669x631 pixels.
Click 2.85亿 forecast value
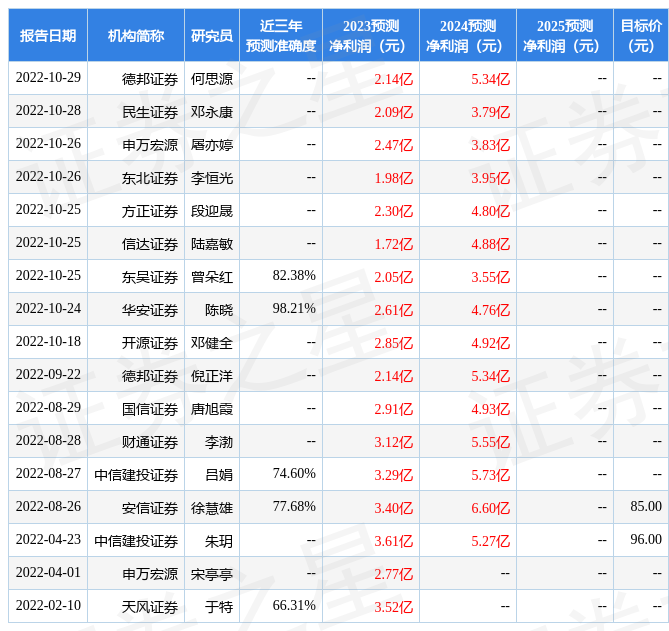point(393,343)
